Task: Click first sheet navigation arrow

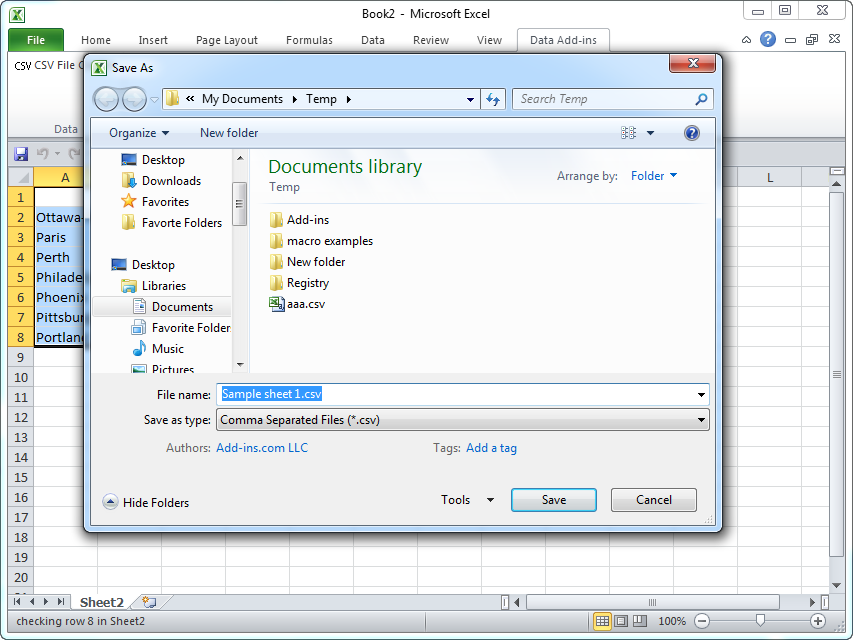Action: tap(17, 602)
